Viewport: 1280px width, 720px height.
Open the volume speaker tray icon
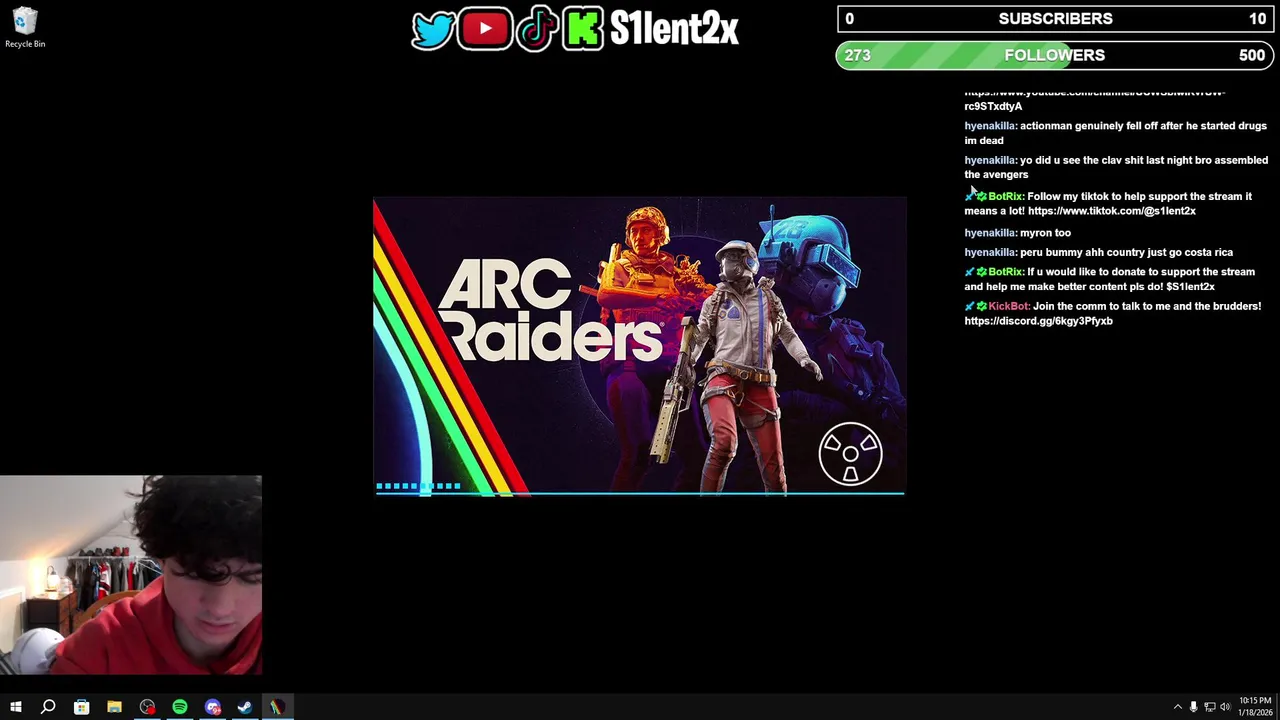click(1225, 707)
